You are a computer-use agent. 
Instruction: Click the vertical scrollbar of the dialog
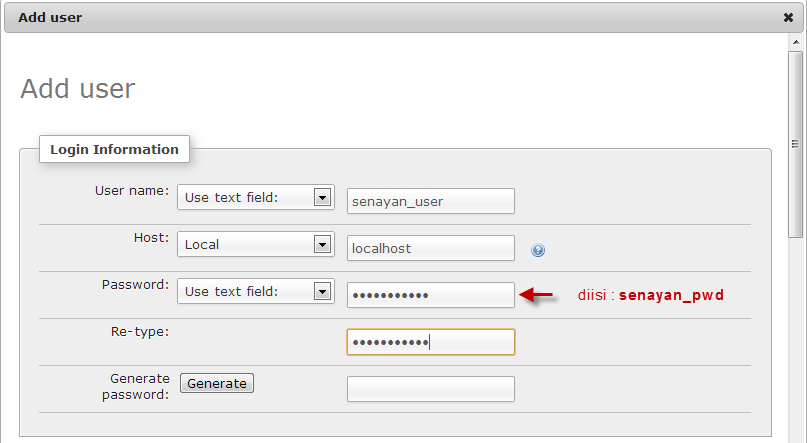pos(796,150)
